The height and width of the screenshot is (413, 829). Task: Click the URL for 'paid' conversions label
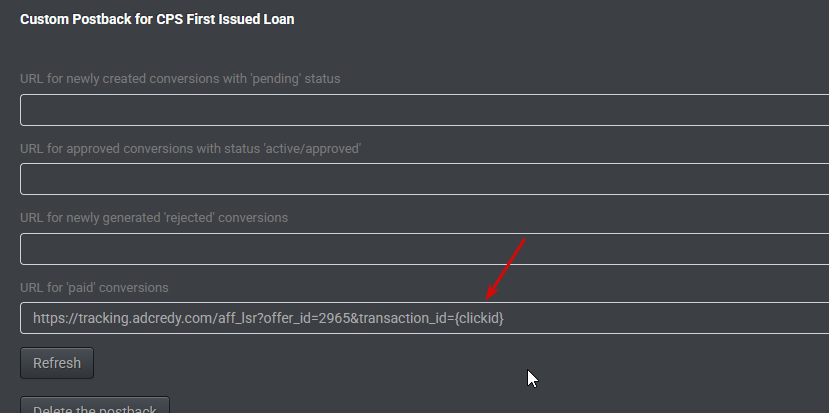(x=94, y=287)
